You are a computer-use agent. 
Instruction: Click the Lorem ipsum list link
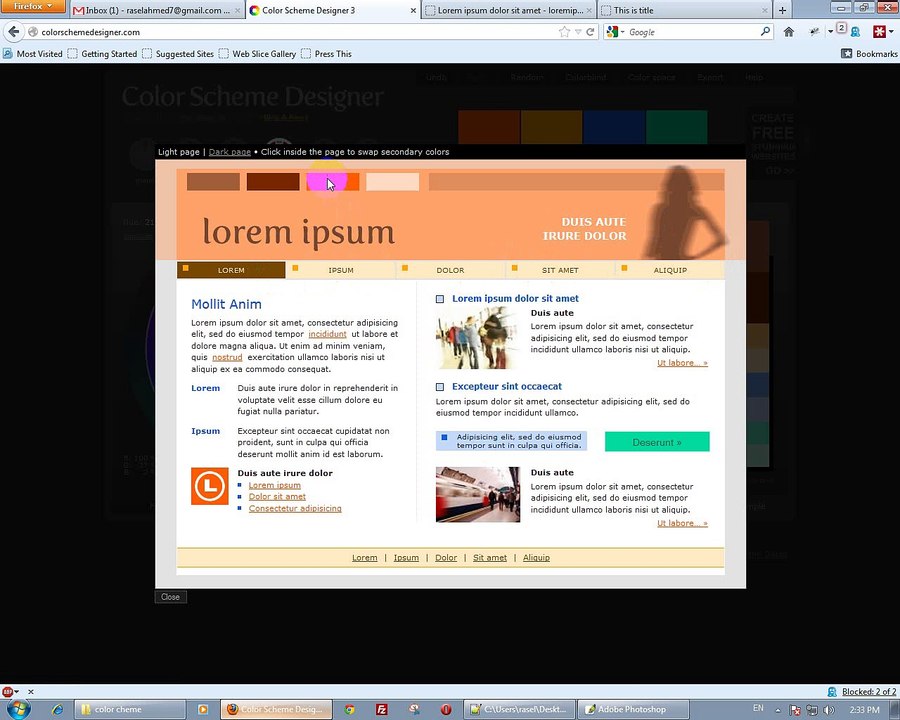coord(274,485)
